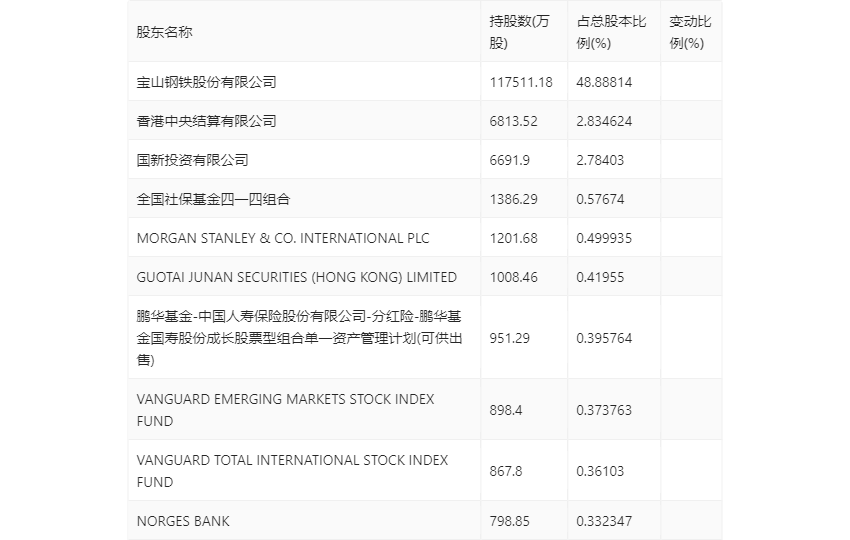The image size is (850, 540).
Task: Click the percentage 0.57674
Action: 600,199
